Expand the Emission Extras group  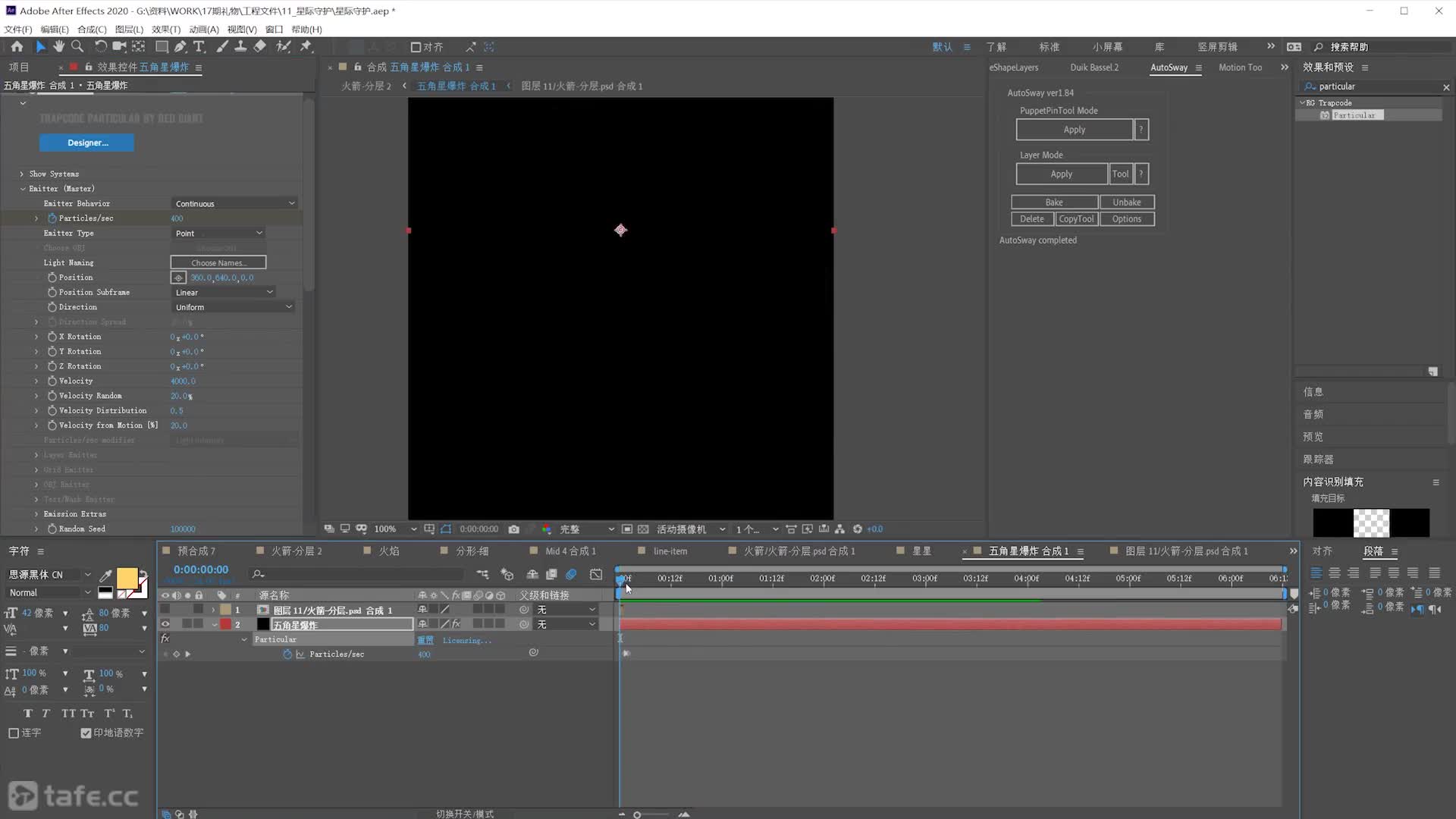[36, 514]
